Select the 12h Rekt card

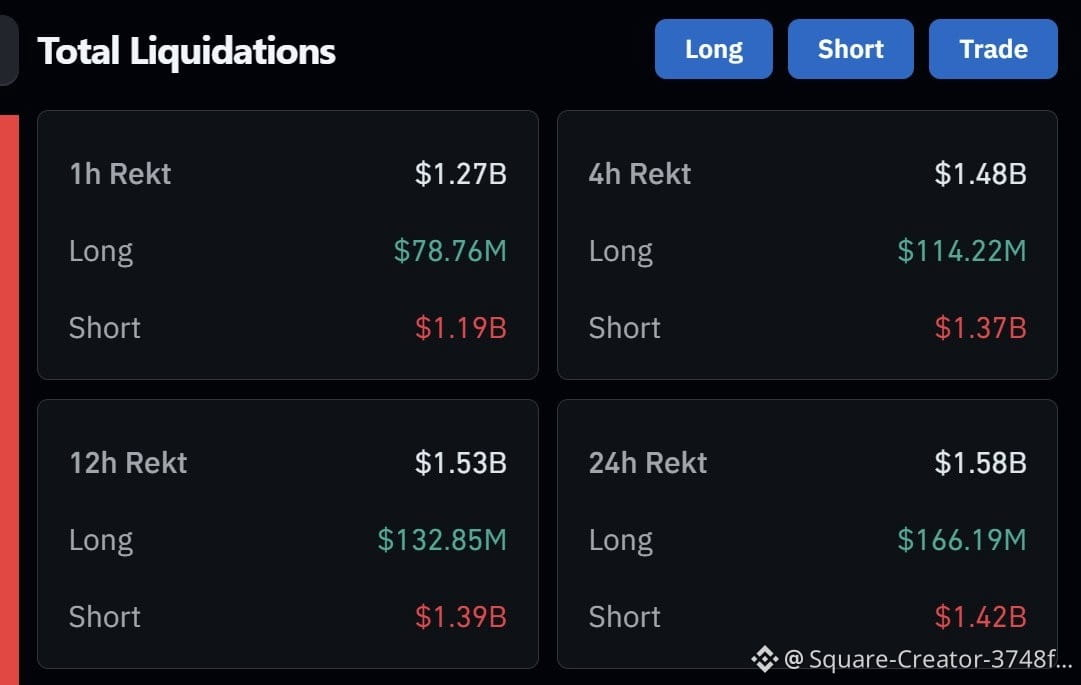(x=288, y=533)
